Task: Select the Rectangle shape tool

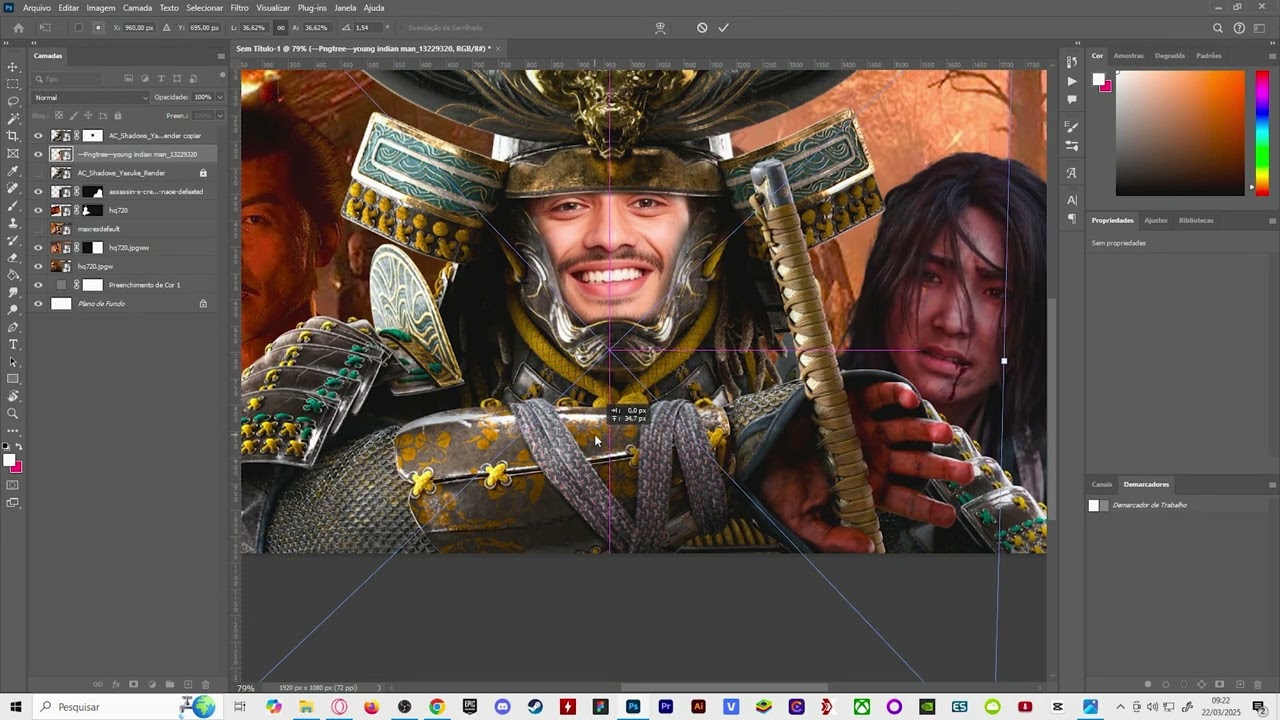Action: (x=13, y=379)
